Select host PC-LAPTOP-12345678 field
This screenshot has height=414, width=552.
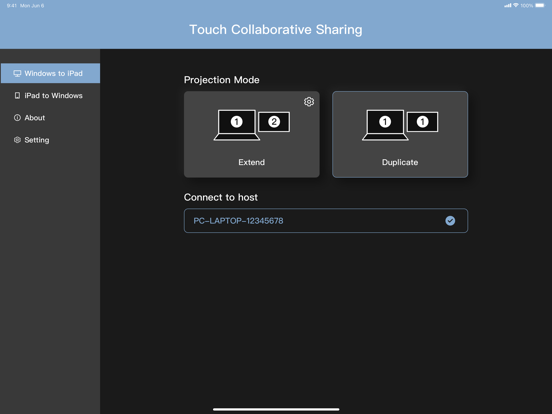(x=326, y=221)
